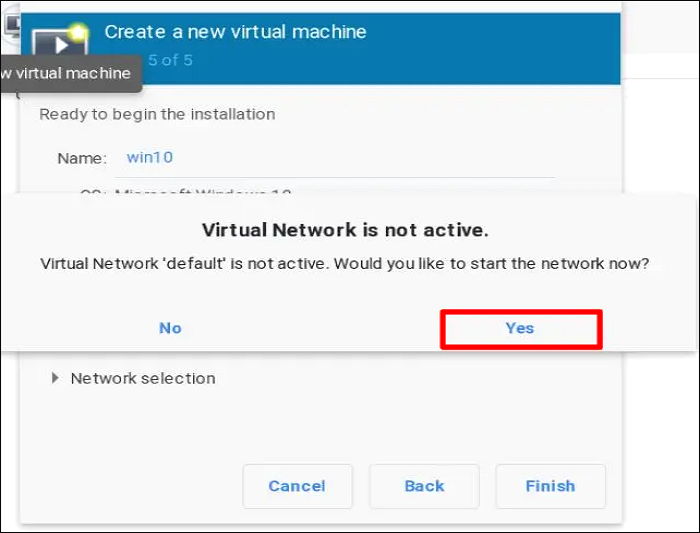
Task: Click the 'virtual machine' tooltip
Action: [x=66, y=73]
